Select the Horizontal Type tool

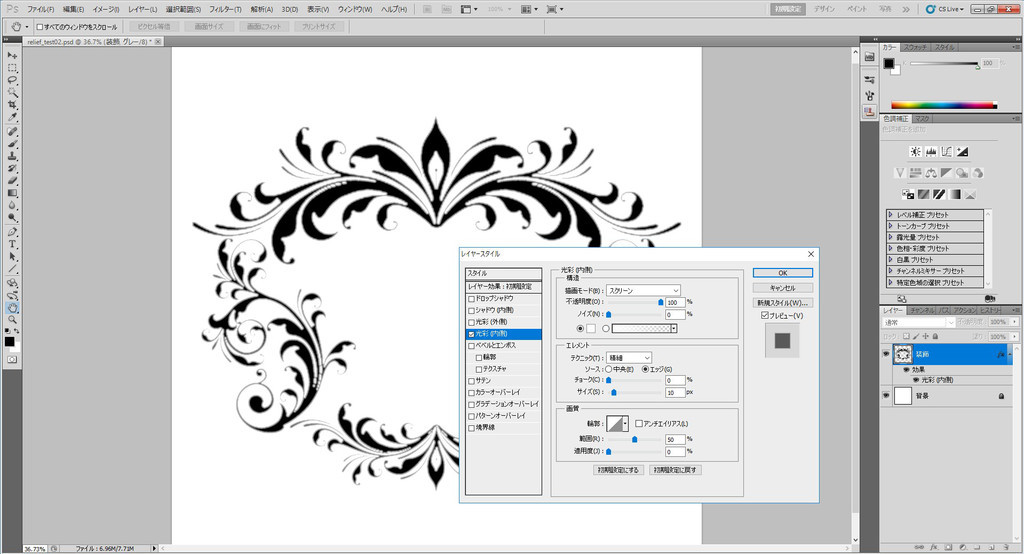tap(12, 244)
